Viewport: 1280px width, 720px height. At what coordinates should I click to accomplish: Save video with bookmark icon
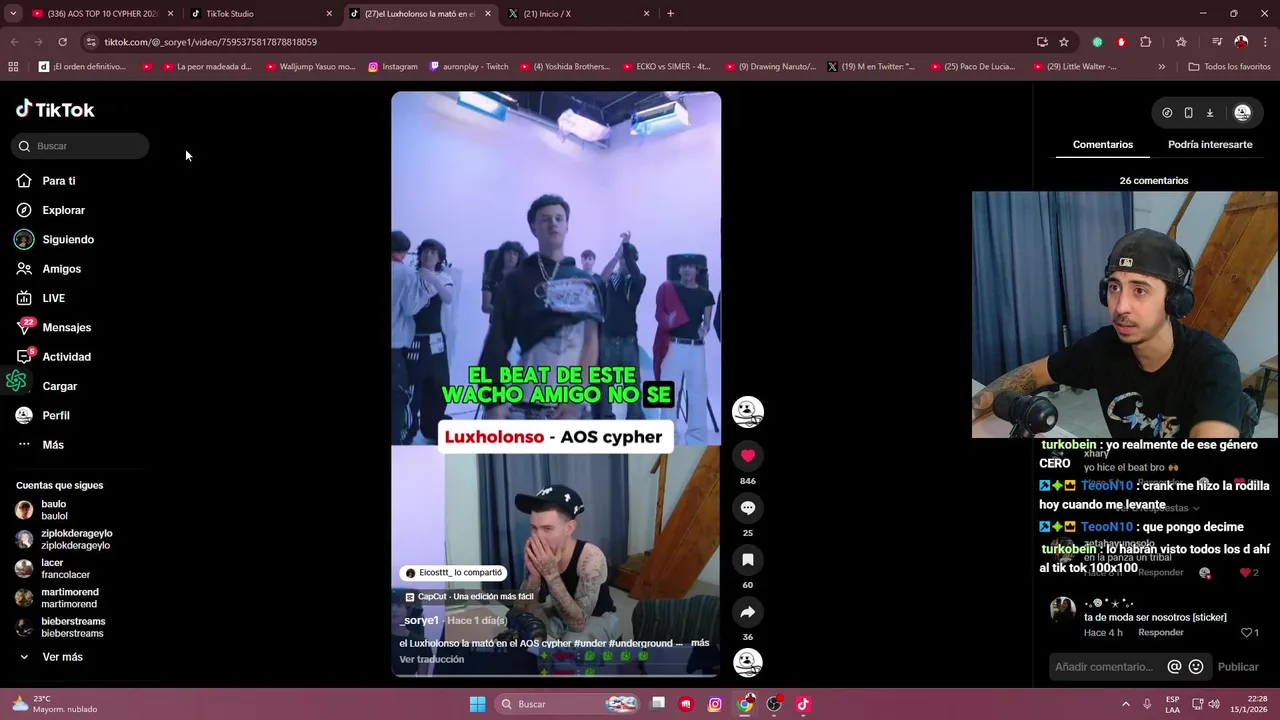tap(747, 560)
